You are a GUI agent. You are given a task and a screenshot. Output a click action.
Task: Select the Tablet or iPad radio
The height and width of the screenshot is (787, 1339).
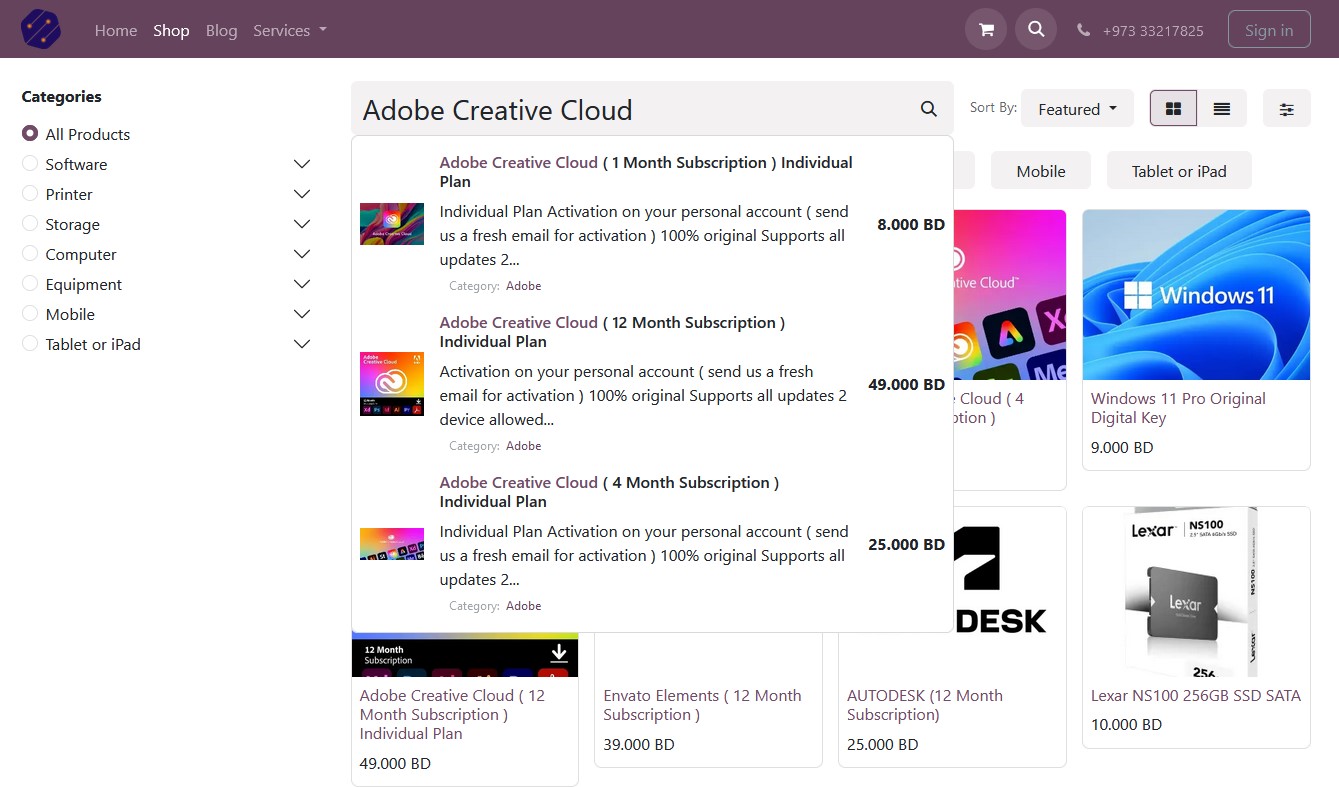30,343
